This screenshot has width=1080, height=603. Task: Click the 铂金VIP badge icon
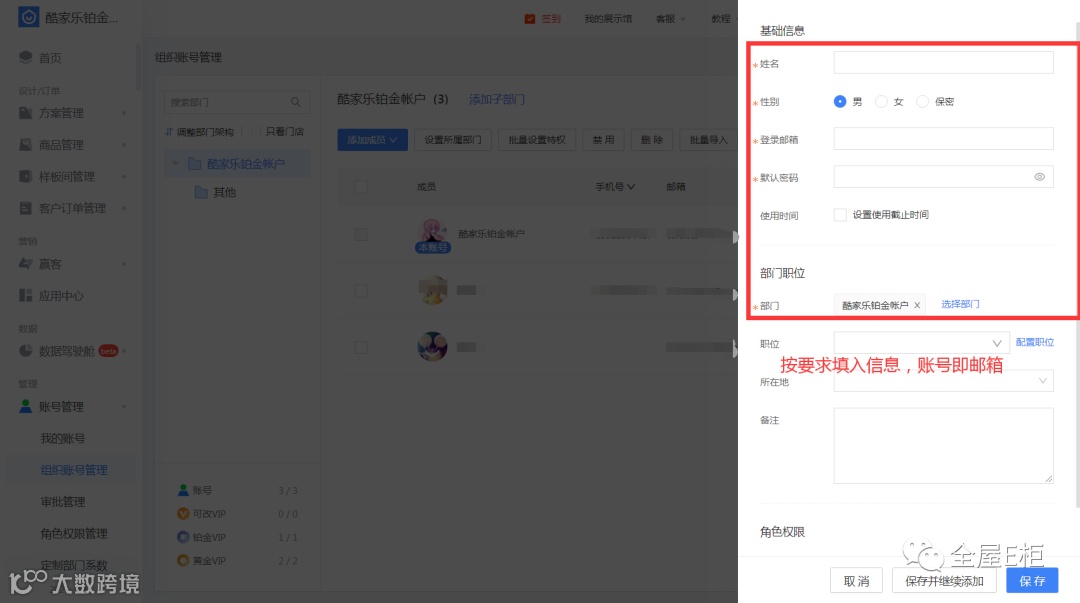(x=183, y=537)
